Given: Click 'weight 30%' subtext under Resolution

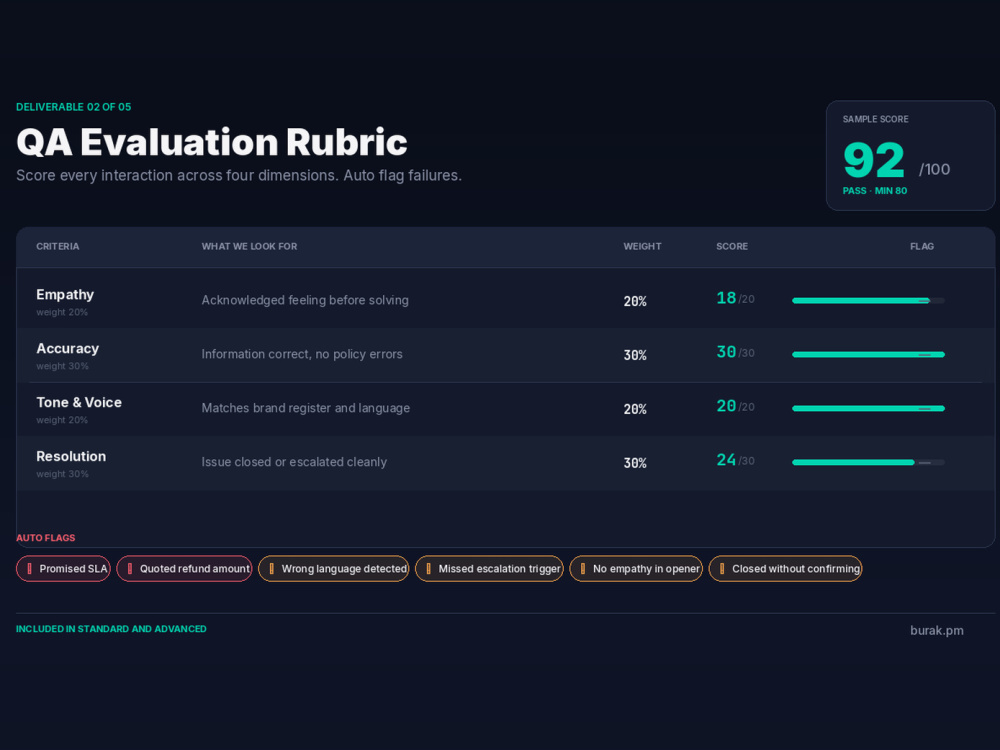Looking at the screenshot, I should 62,474.
